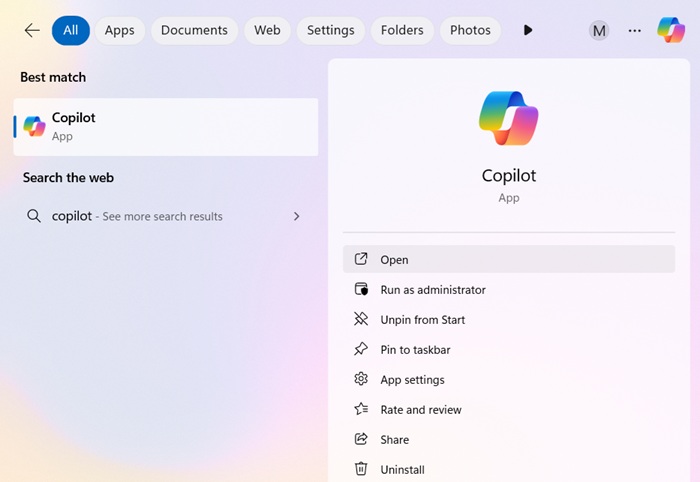Click the copilot web search suggestion
The width and height of the screenshot is (700, 482).
coord(166,216)
